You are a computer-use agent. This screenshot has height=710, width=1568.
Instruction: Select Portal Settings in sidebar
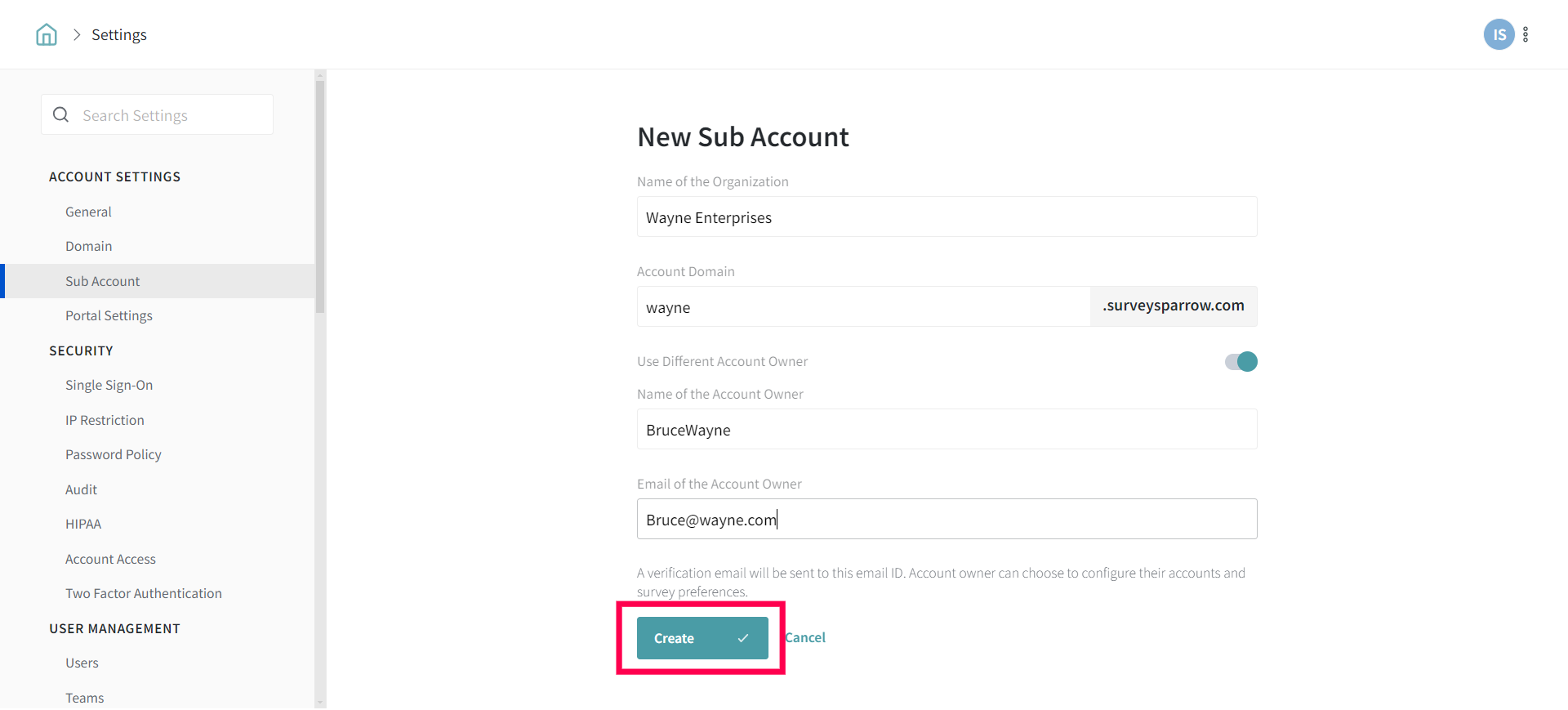[109, 315]
